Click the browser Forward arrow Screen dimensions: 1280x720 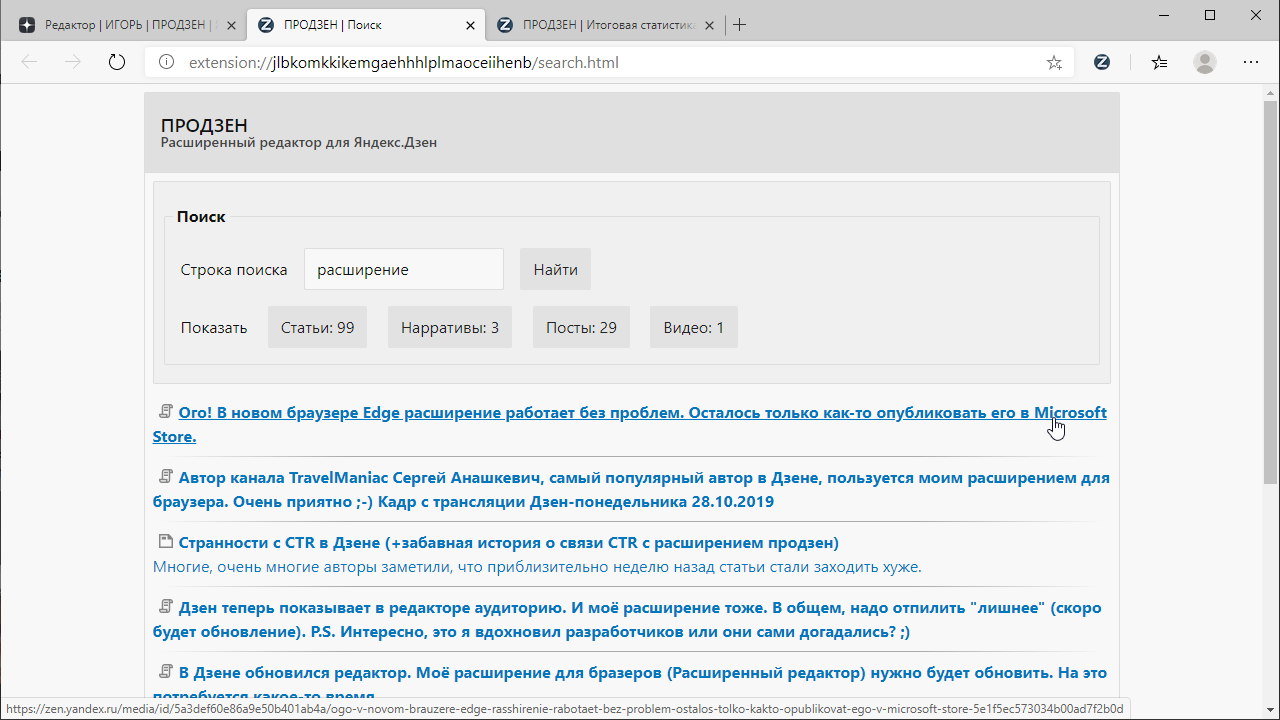tap(73, 62)
